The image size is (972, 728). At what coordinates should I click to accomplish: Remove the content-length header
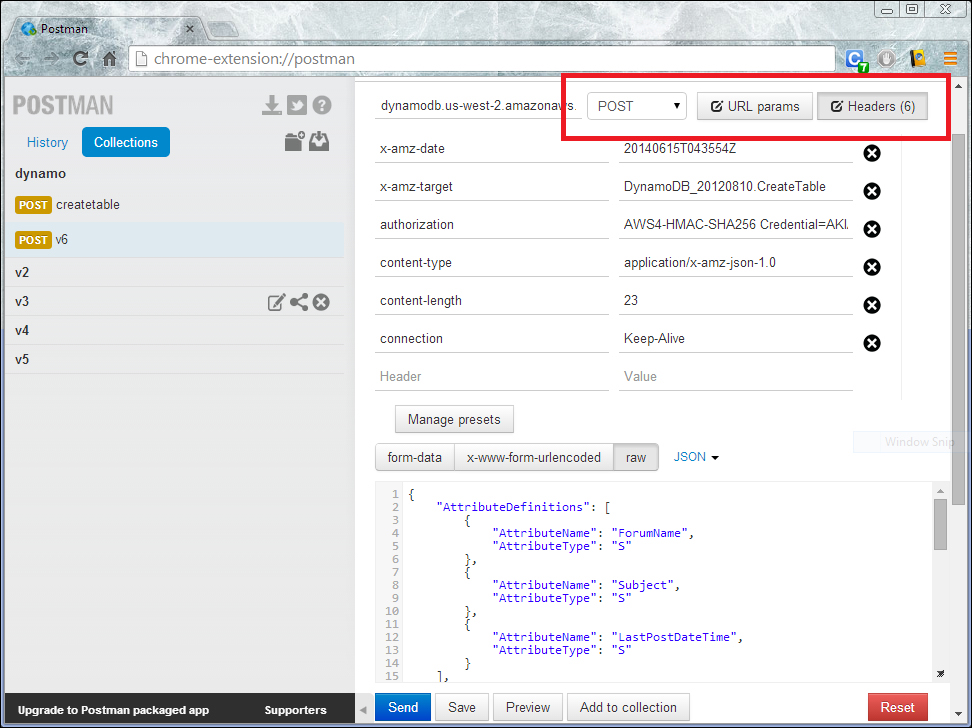tap(872, 304)
